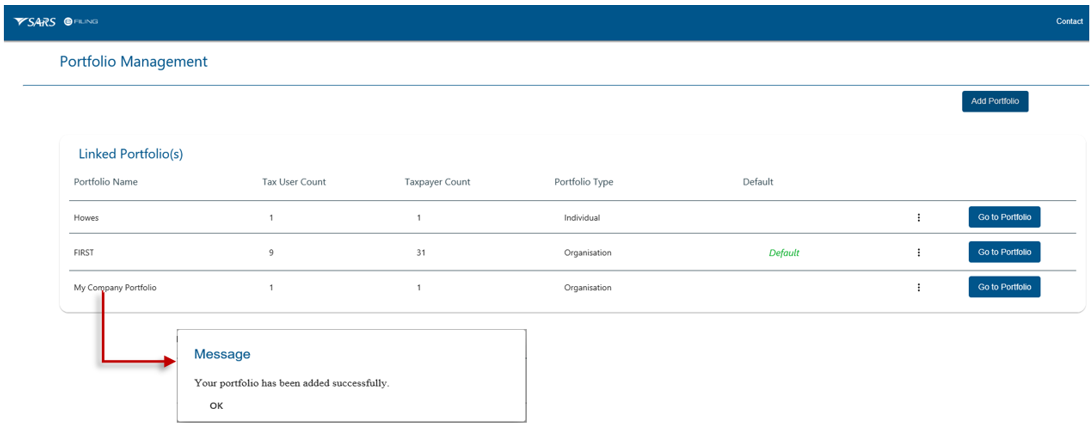Click the SARS logo in header
This screenshot has width=1092, height=432.
point(36,21)
